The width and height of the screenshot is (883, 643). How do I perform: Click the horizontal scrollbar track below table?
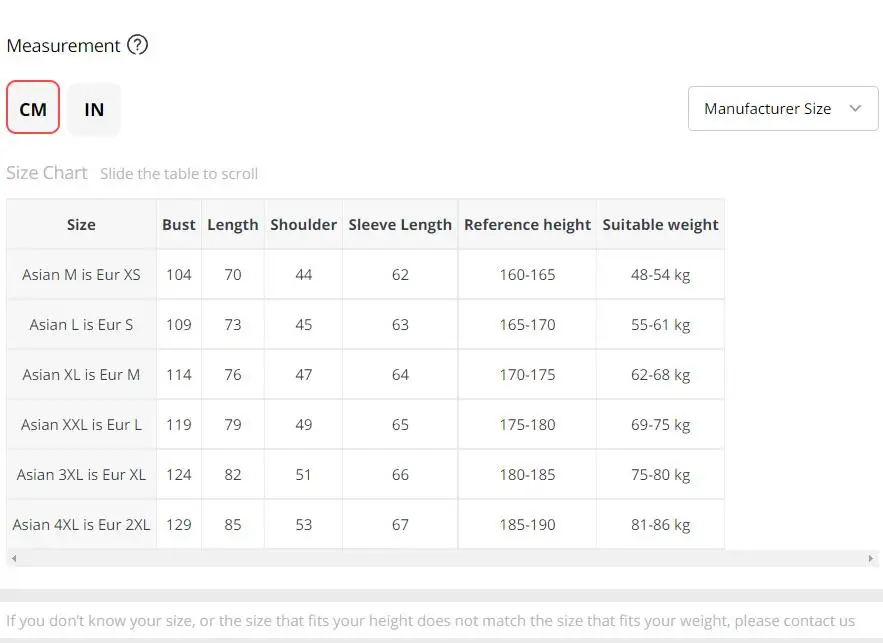click(x=440, y=558)
